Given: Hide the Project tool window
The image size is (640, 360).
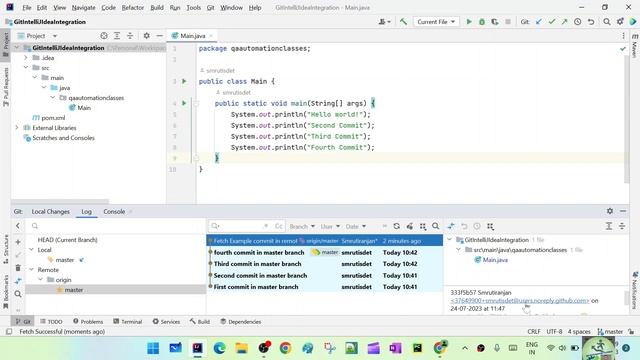Looking at the screenshot, I should [160, 36].
